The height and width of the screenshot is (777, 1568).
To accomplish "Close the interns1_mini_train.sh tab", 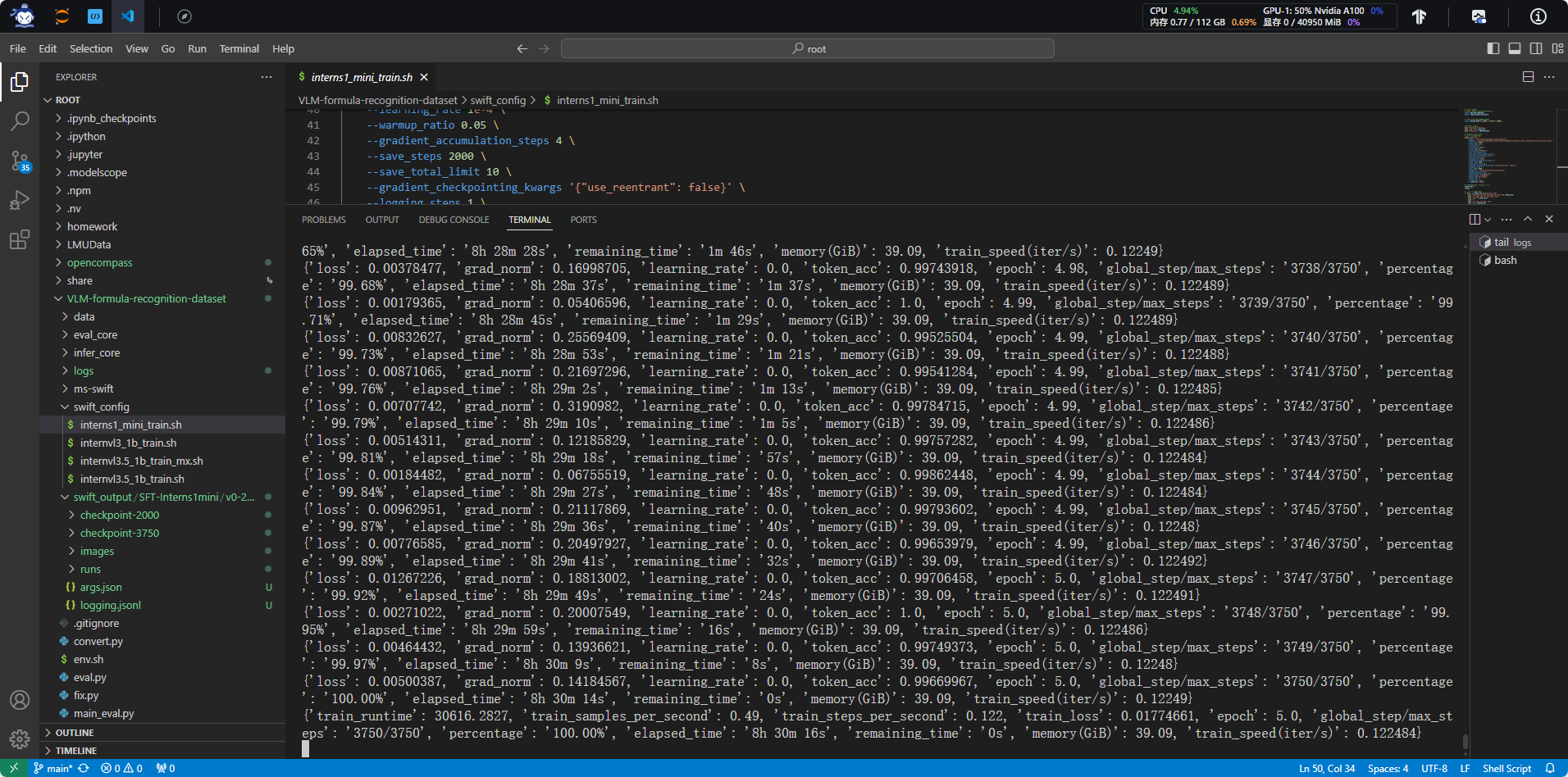I will (x=424, y=77).
